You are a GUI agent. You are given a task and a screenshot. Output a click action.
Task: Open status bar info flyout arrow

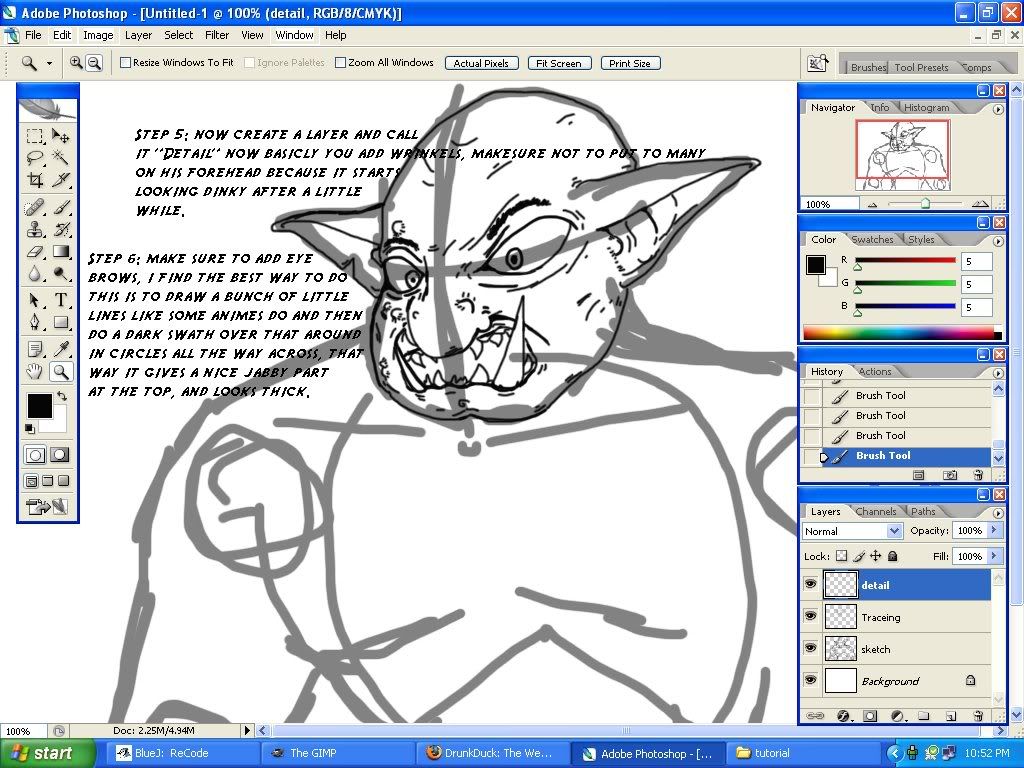247,731
